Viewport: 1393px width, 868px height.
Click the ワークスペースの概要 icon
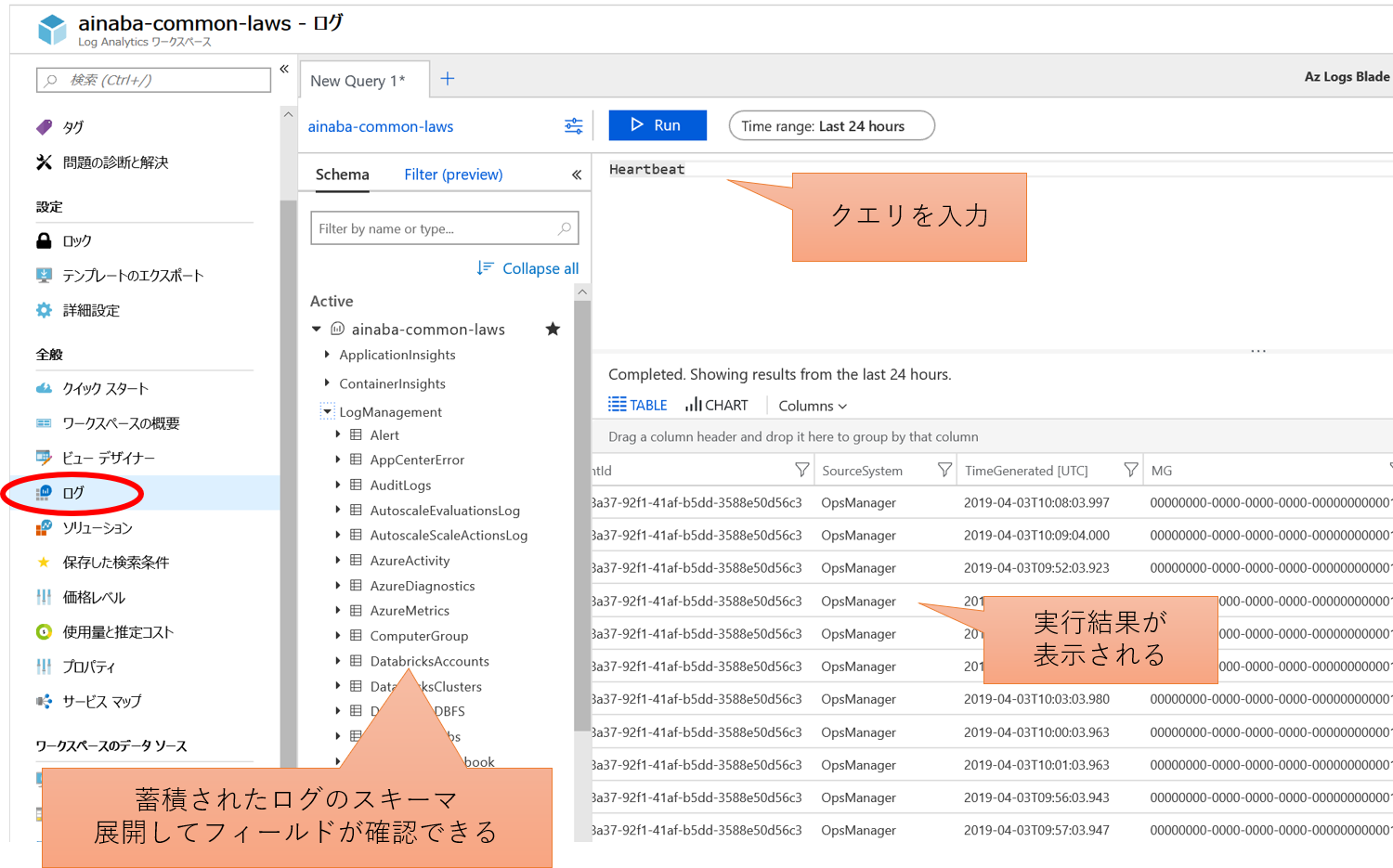[x=44, y=423]
